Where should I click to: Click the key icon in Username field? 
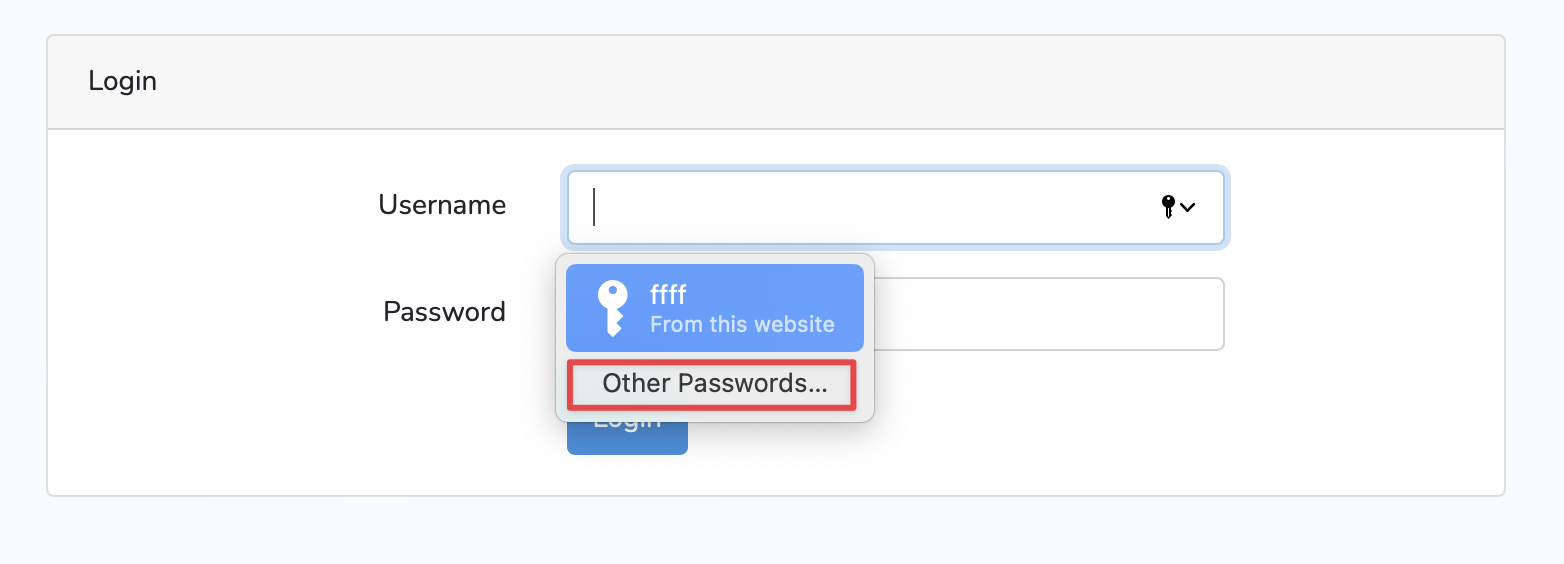1167,207
